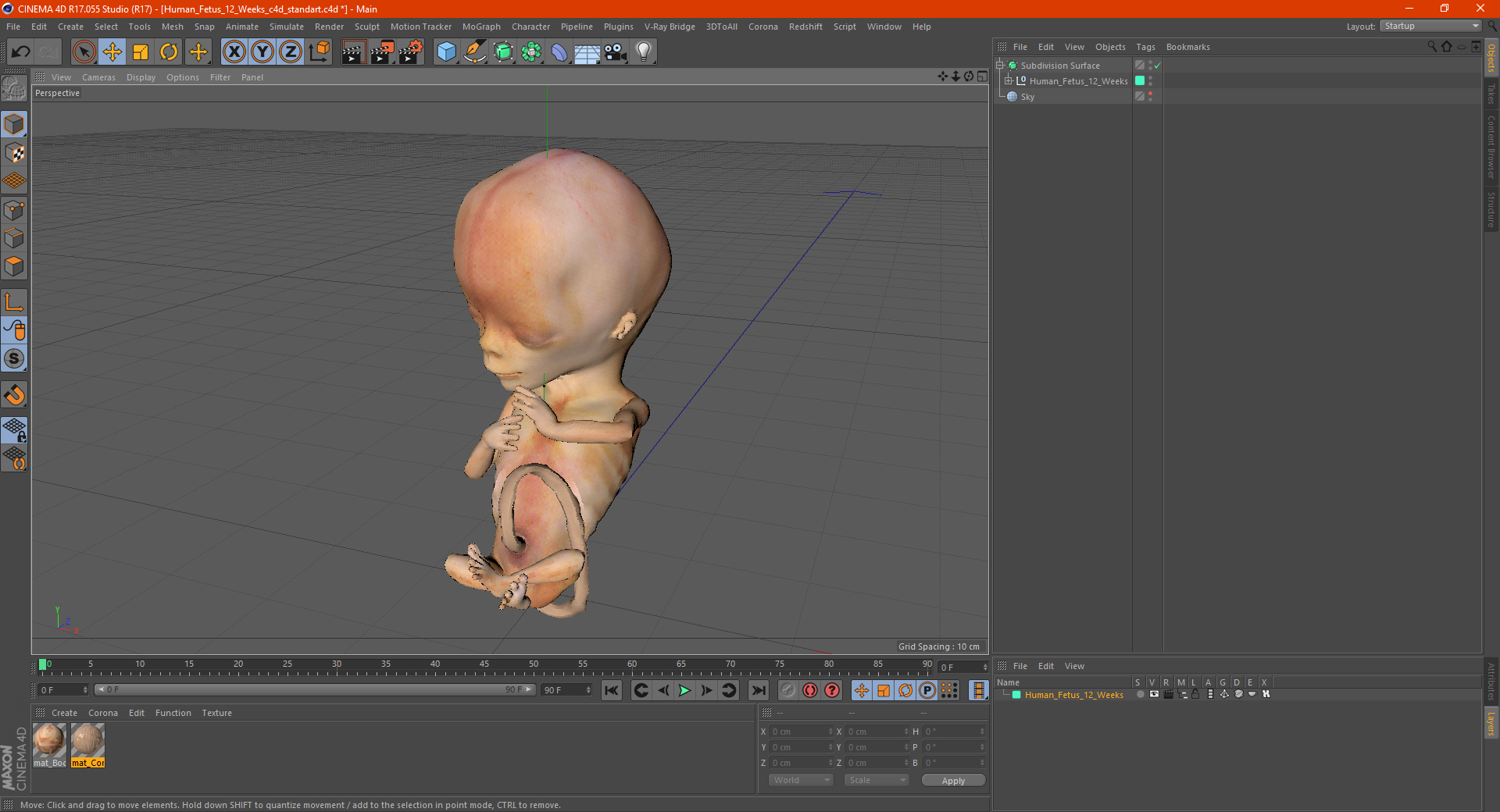Open the Takes side tab

click(x=1491, y=94)
